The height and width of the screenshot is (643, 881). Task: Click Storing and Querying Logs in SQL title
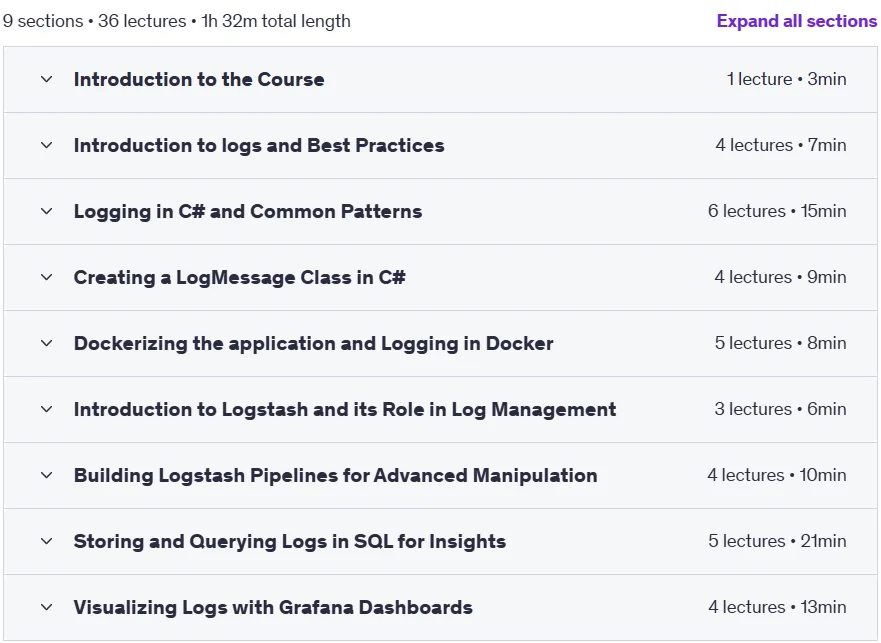[x=290, y=541]
